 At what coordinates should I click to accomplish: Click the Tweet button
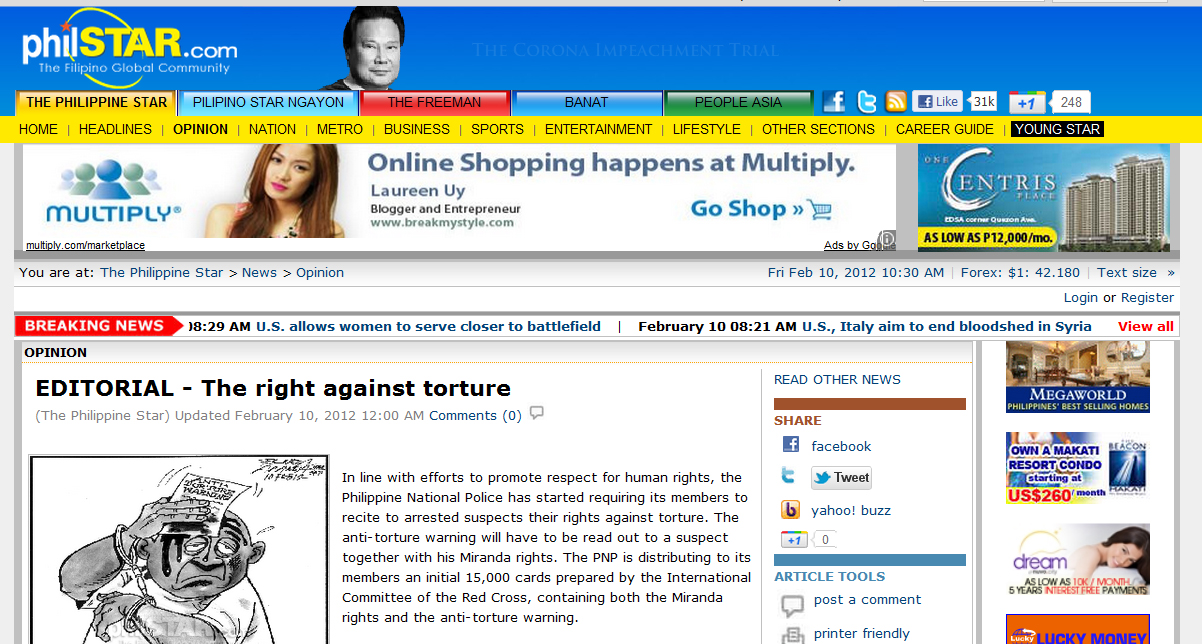841,478
